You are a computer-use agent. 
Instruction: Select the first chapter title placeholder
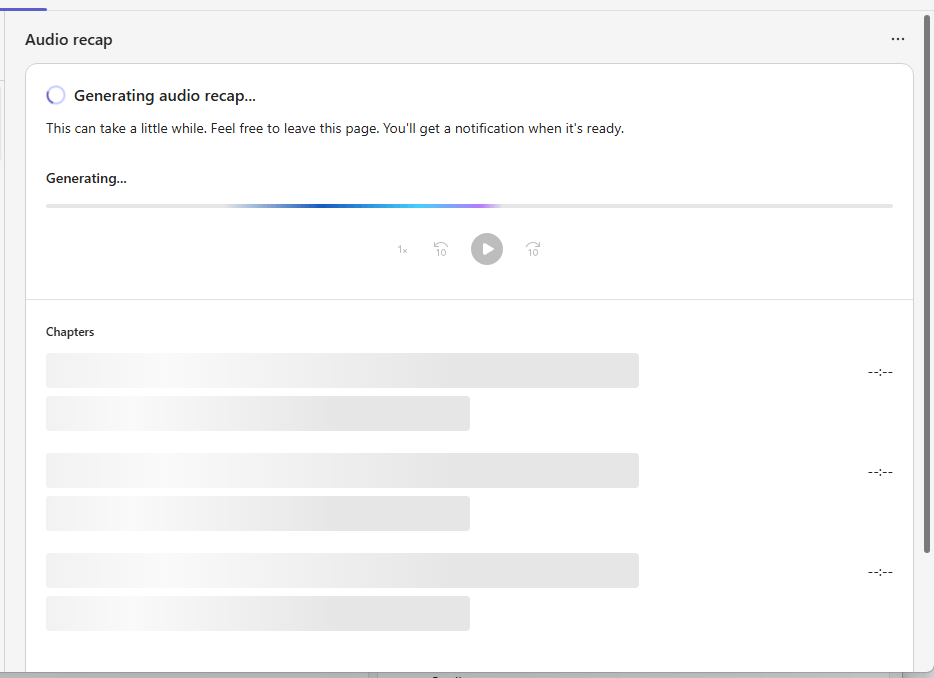click(342, 370)
